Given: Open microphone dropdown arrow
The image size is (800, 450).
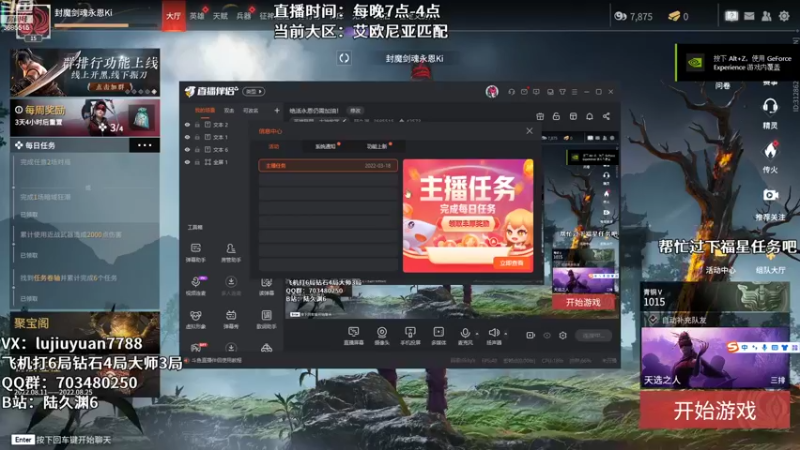Looking at the screenshot, I should coord(477,334).
